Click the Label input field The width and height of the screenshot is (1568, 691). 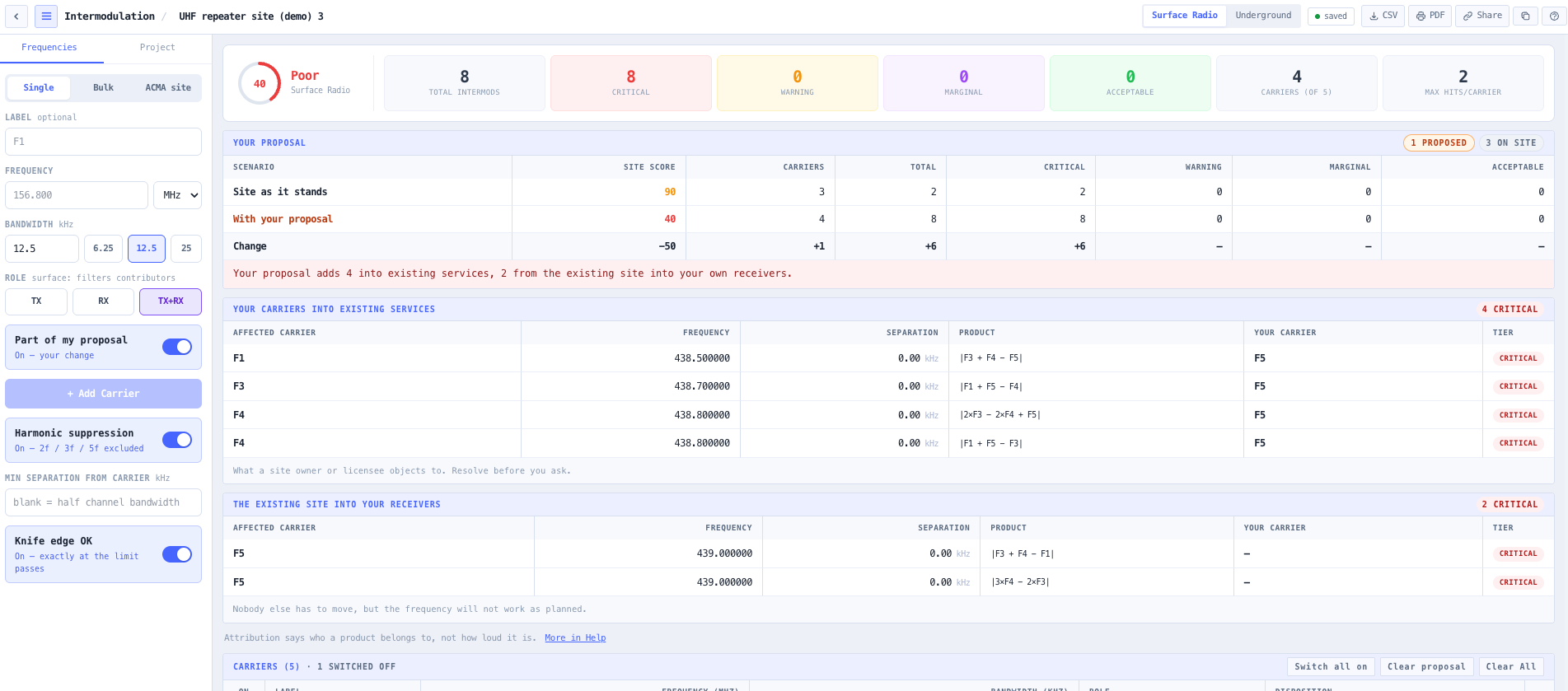click(x=103, y=142)
